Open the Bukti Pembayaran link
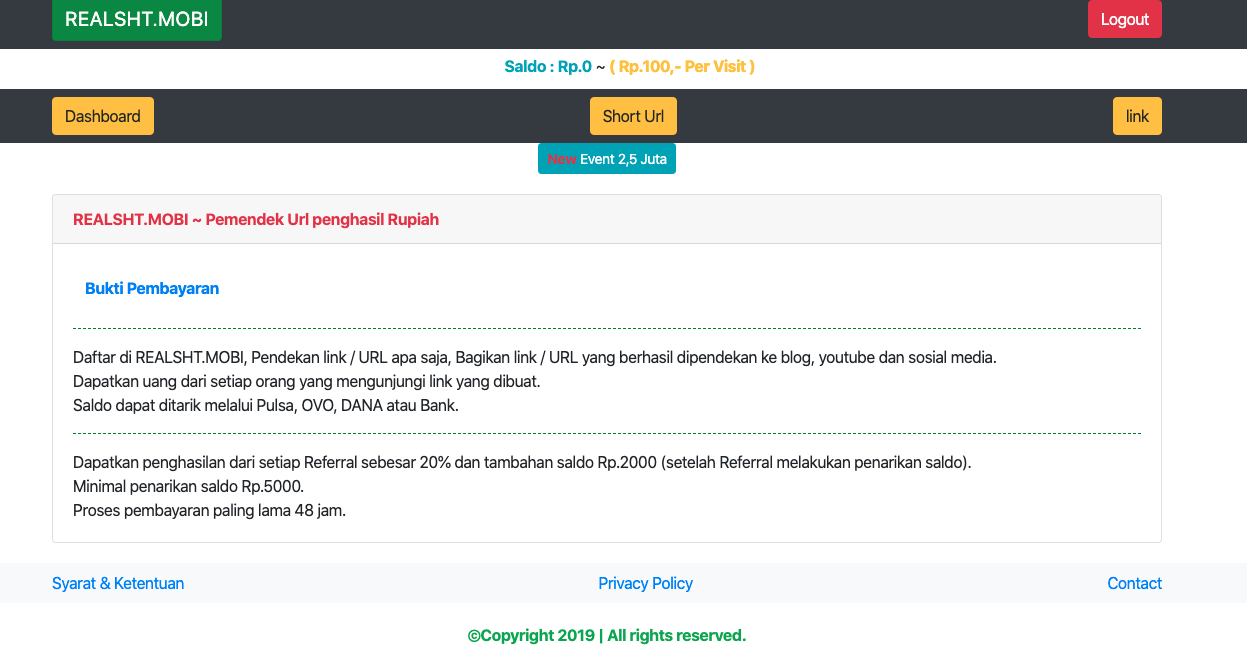This screenshot has width=1247, height=659. tap(152, 288)
